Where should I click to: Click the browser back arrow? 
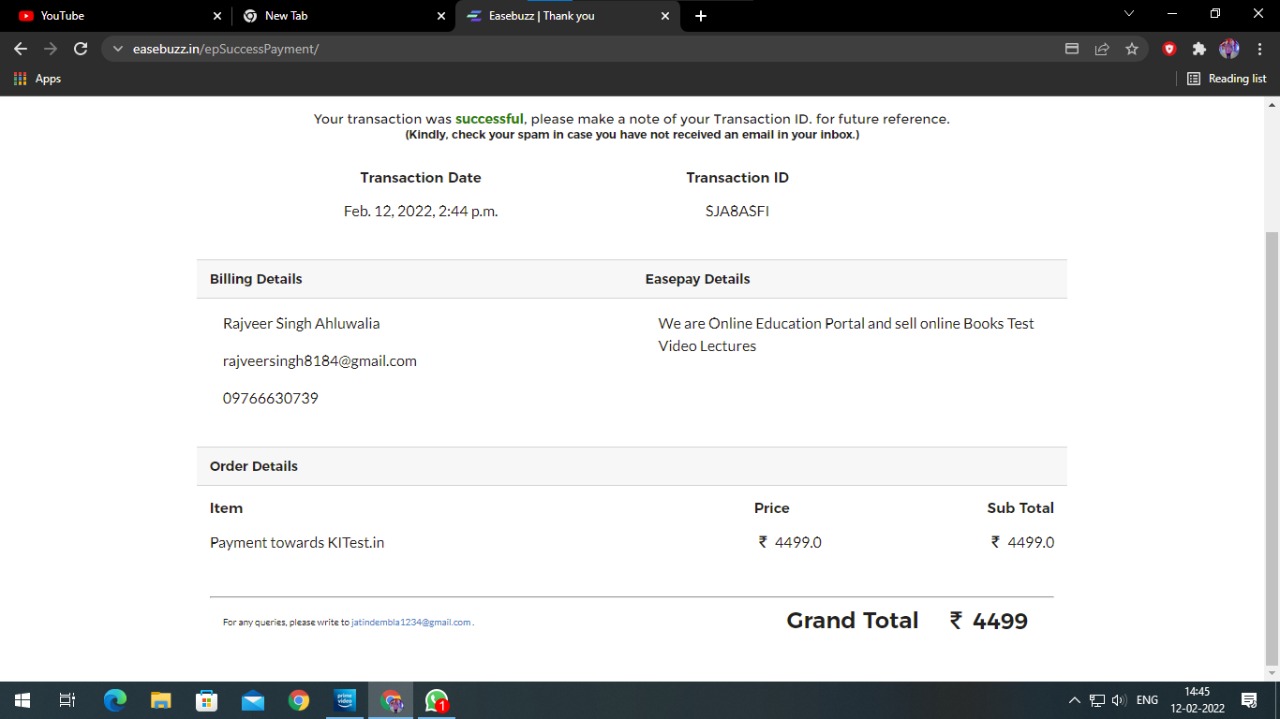pyautogui.click(x=20, y=48)
